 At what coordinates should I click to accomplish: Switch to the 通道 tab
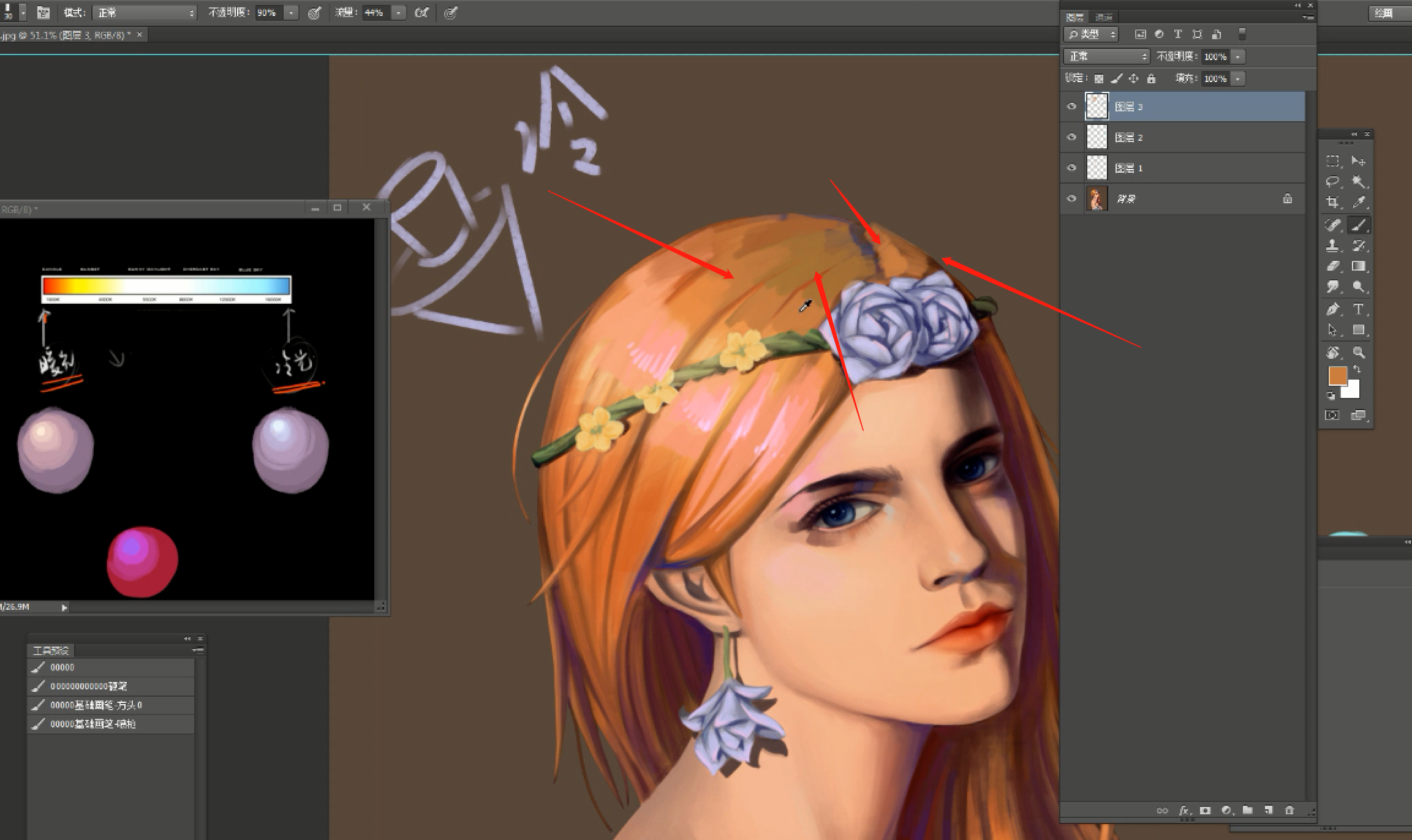tap(1104, 17)
